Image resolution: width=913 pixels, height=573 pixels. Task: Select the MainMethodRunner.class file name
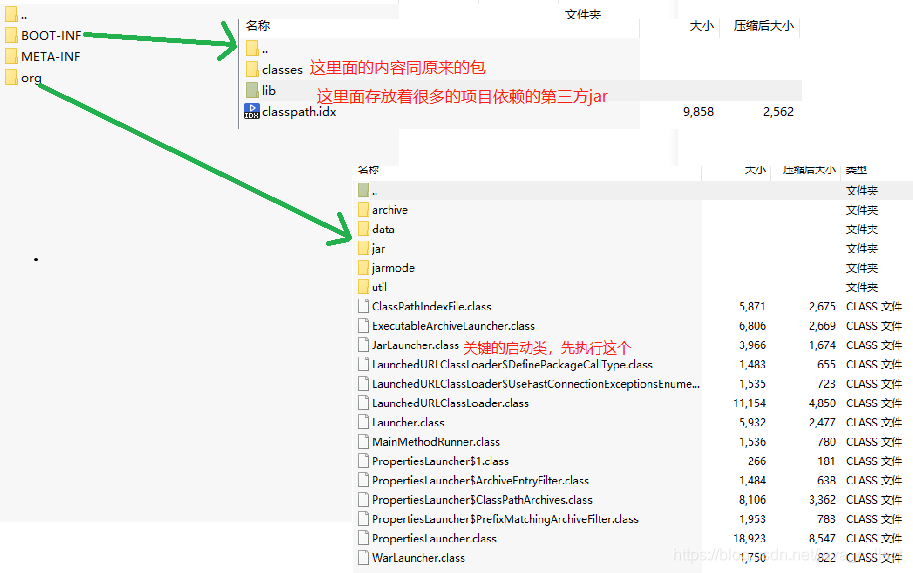[436, 442]
